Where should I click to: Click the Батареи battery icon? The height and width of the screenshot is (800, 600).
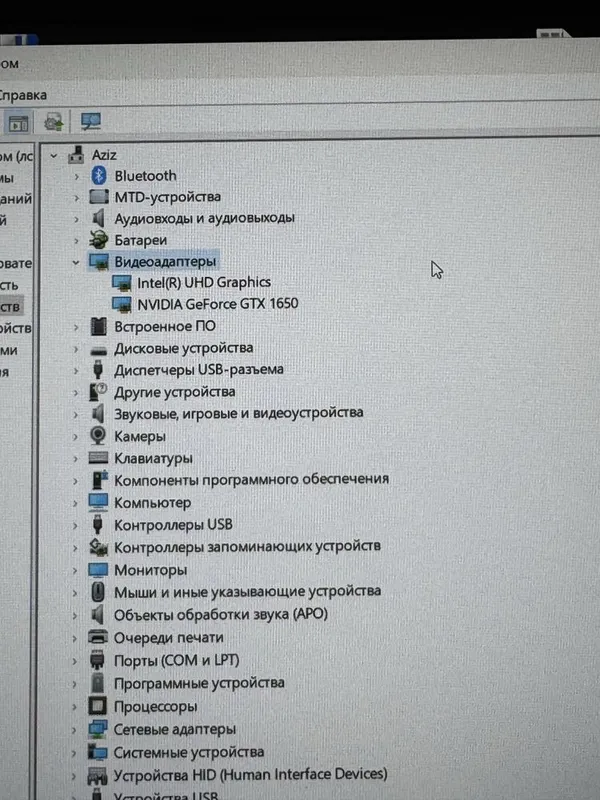pos(98,240)
